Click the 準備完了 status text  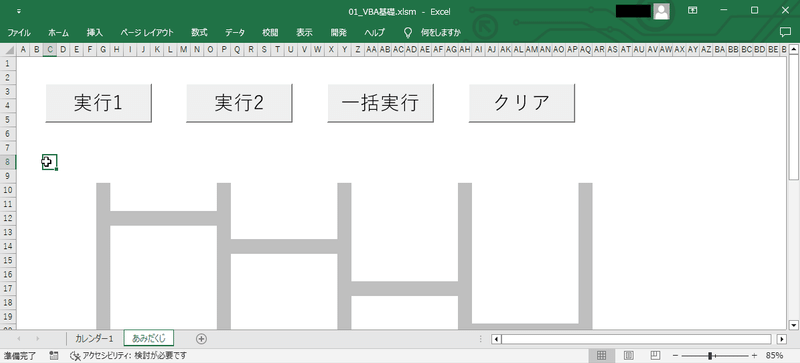[x=20, y=355]
